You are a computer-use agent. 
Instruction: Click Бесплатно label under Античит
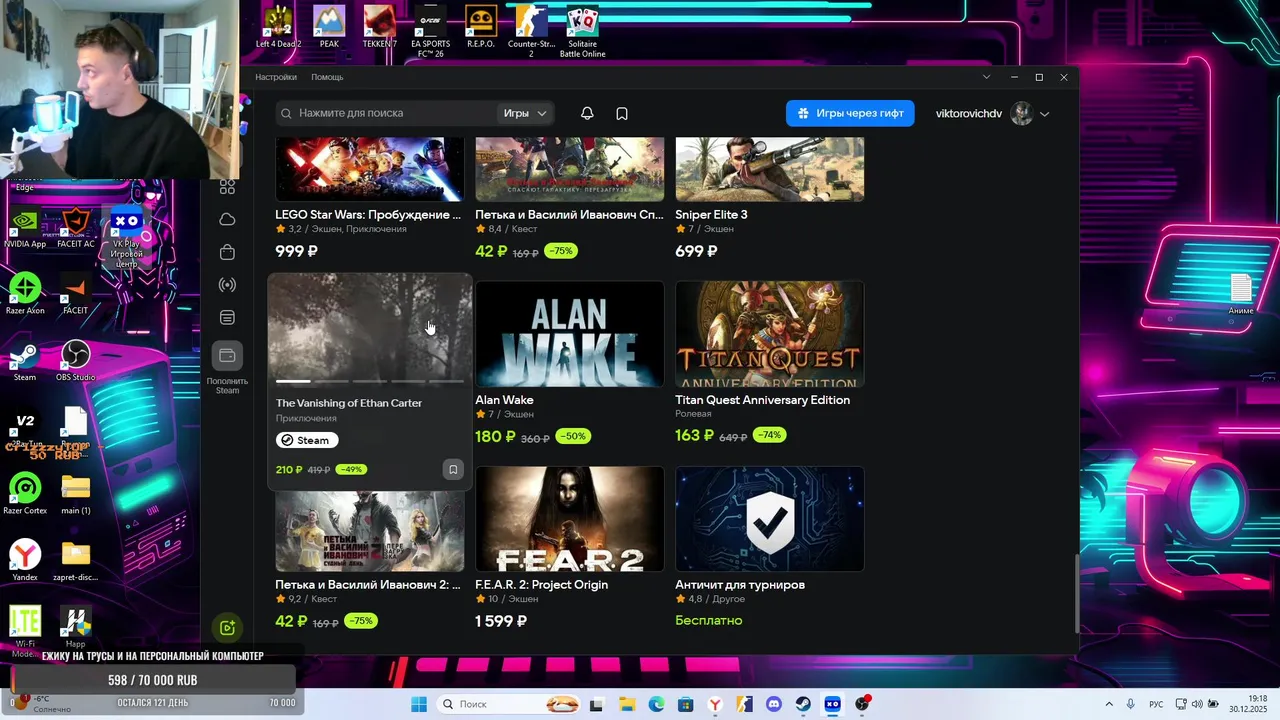pos(709,620)
